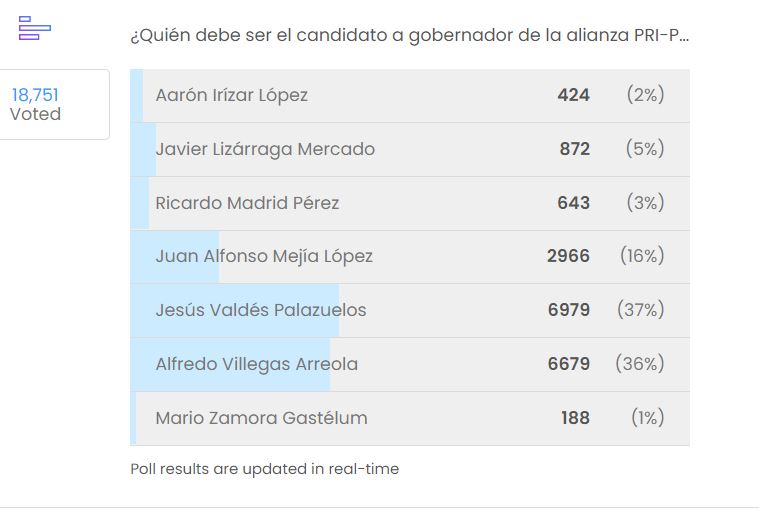Select the Aarón Irízar López poll row

[x=410, y=95]
